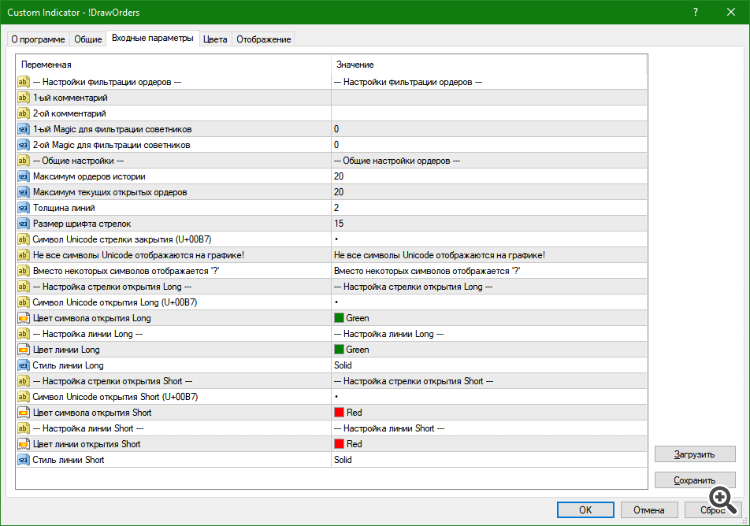This screenshot has height=526, width=750.
Task: Click the 'Значение' column header
Action: [489, 65]
